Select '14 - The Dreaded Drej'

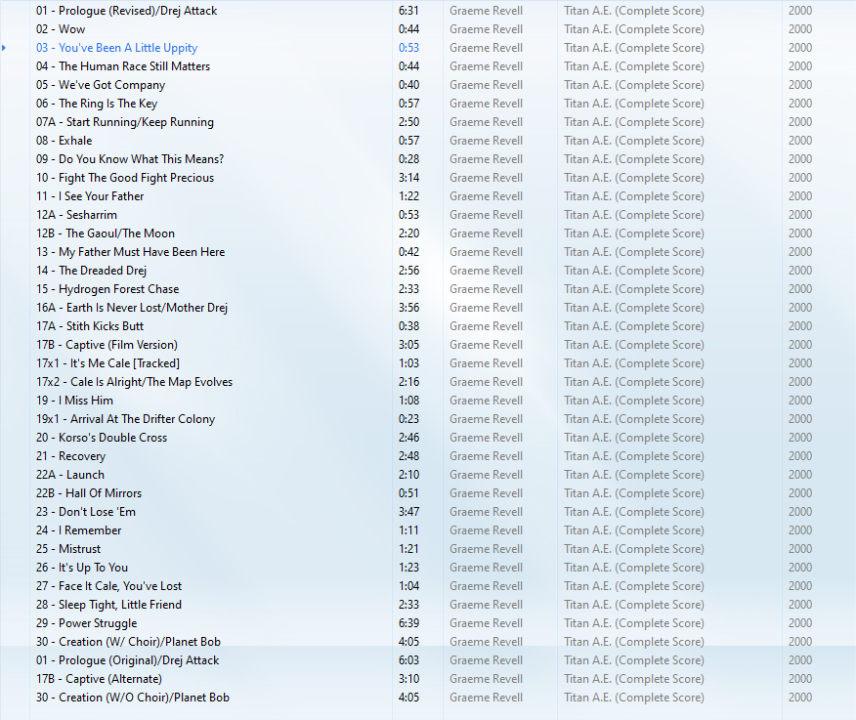91,271
